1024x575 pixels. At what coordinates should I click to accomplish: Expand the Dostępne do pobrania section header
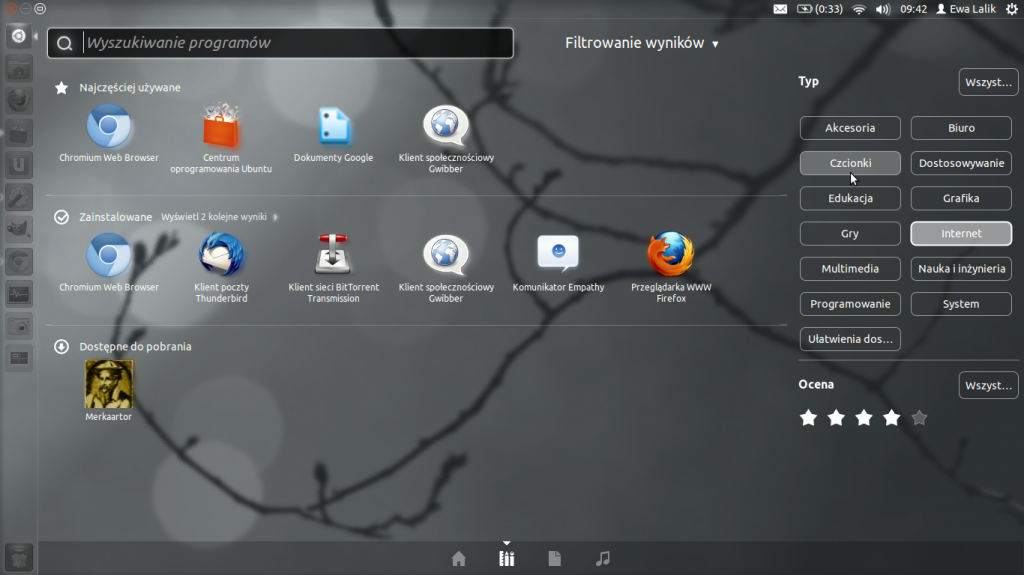point(123,346)
